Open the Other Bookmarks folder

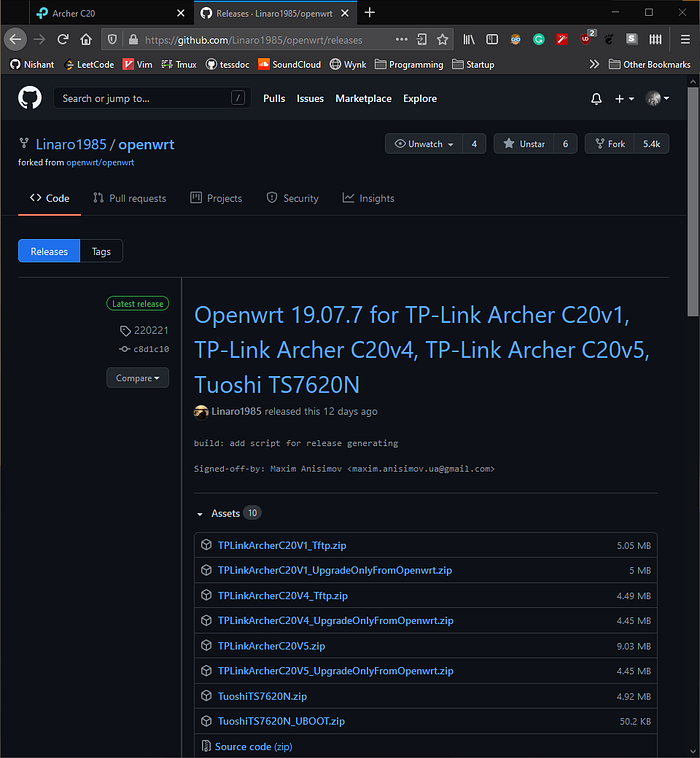pyautogui.click(x=650, y=64)
